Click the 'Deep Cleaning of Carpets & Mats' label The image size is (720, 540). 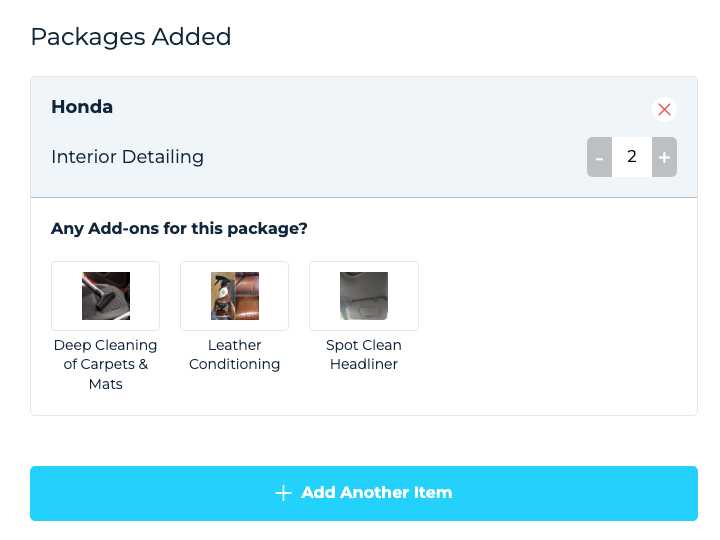pyautogui.click(x=106, y=364)
